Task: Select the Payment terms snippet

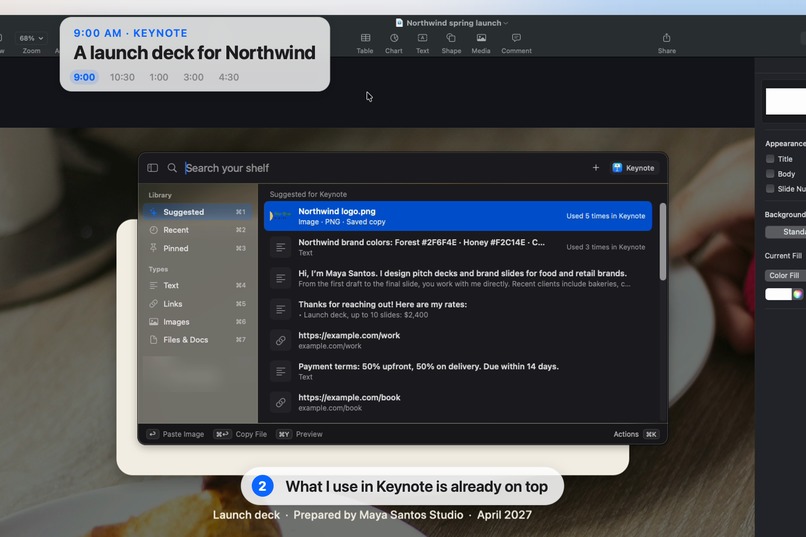Action: [457, 371]
